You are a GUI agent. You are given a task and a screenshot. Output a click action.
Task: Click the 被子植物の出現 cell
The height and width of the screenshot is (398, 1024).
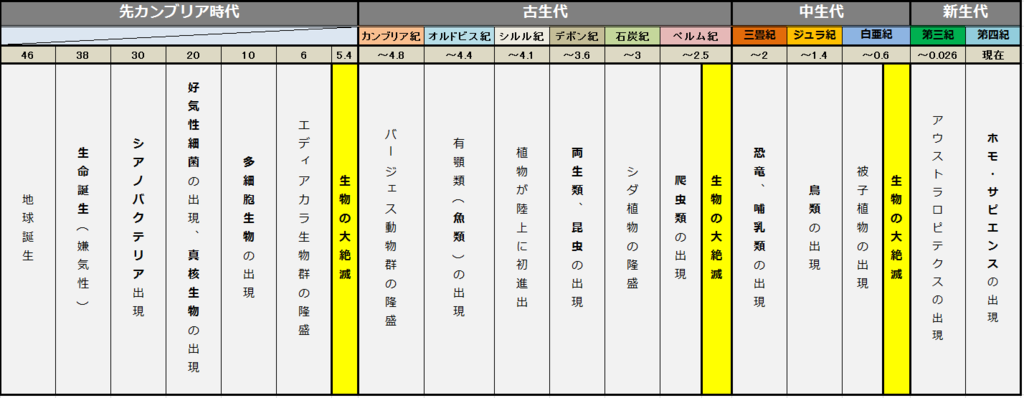coord(862,229)
